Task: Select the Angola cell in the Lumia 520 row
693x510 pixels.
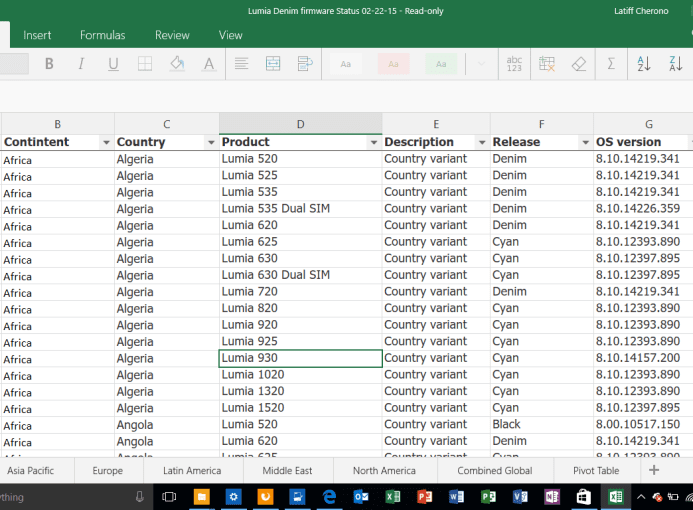Action: tap(167, 425)
